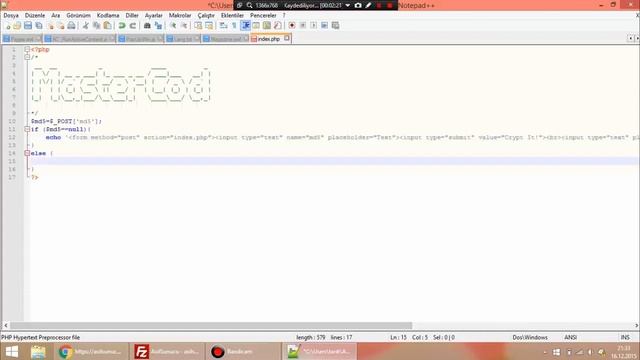
Task: Click the Open file toolbar icon
Action: coord(17,26)
